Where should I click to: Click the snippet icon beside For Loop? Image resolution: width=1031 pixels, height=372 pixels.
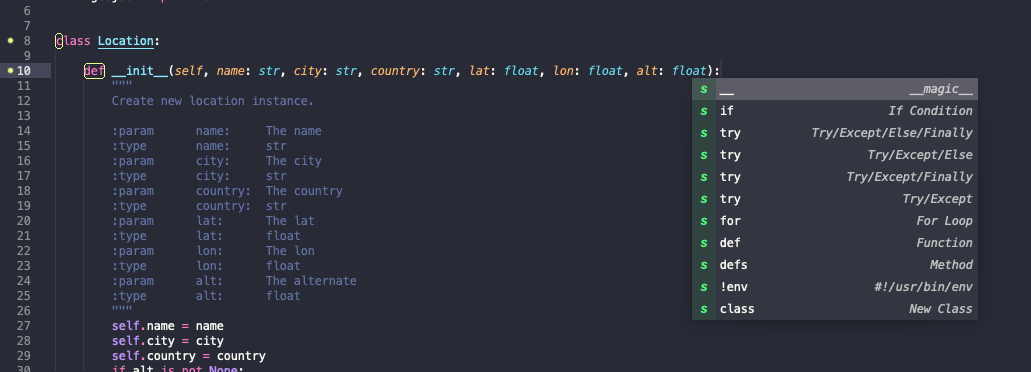[x=704, y=221]
